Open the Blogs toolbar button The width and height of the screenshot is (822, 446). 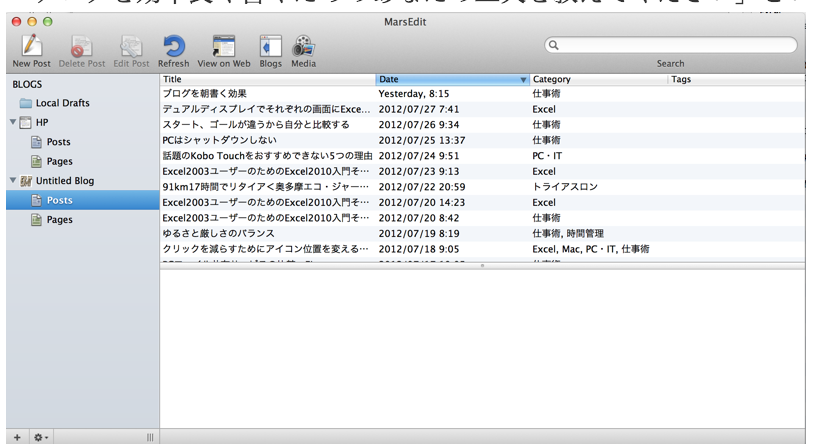pos(271,51)
